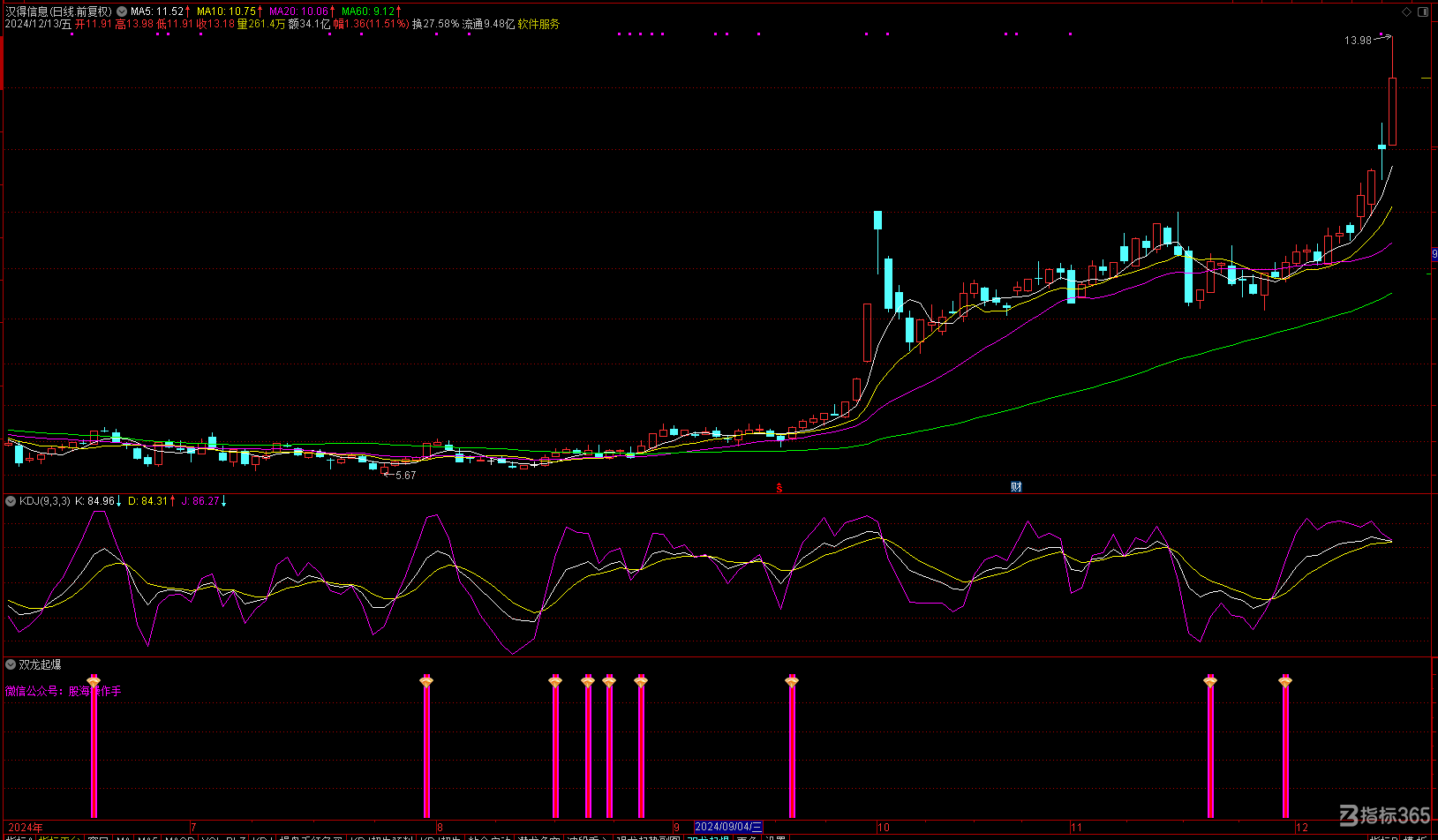Click the 量261.4万 volume value
This screenshot has height=840, width=1438.
[x=261, y=24]
